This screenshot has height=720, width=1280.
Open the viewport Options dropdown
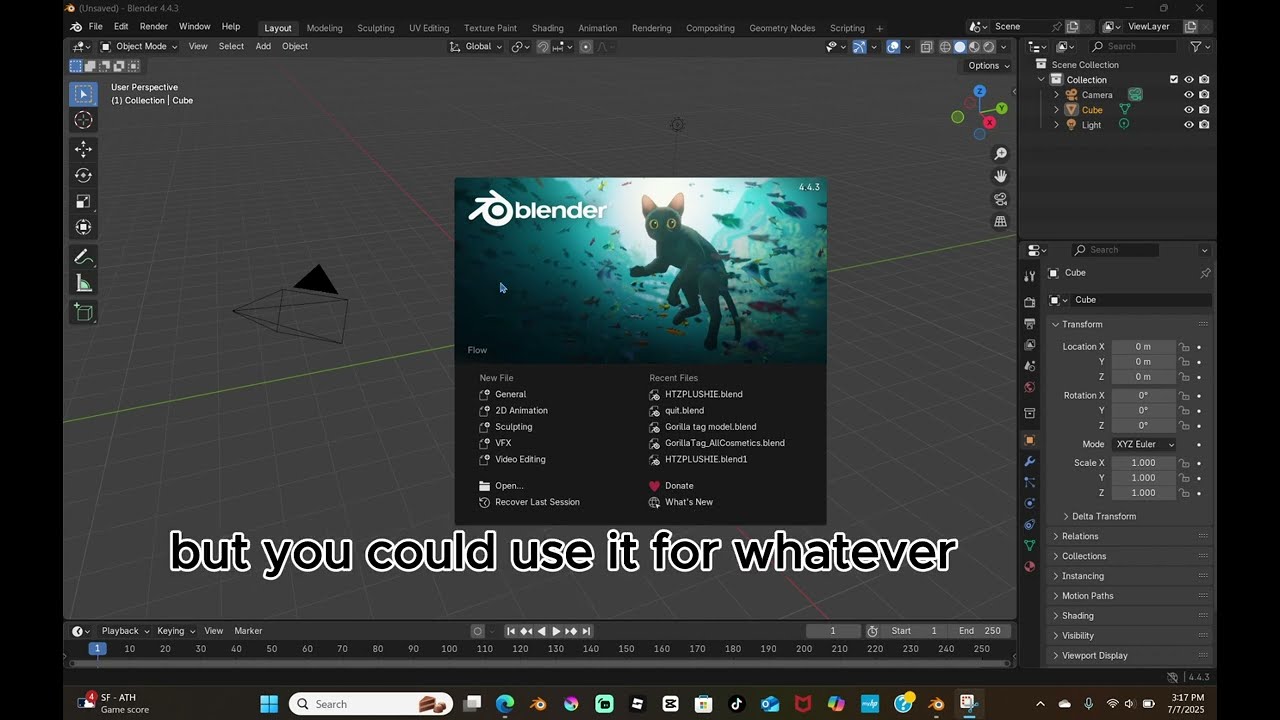[989, 66]
